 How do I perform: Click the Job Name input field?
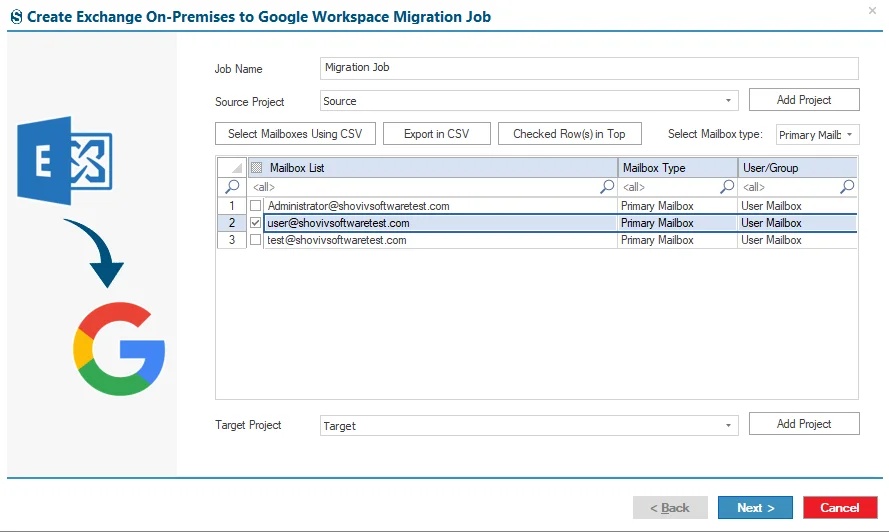click(x=589, y=68)
